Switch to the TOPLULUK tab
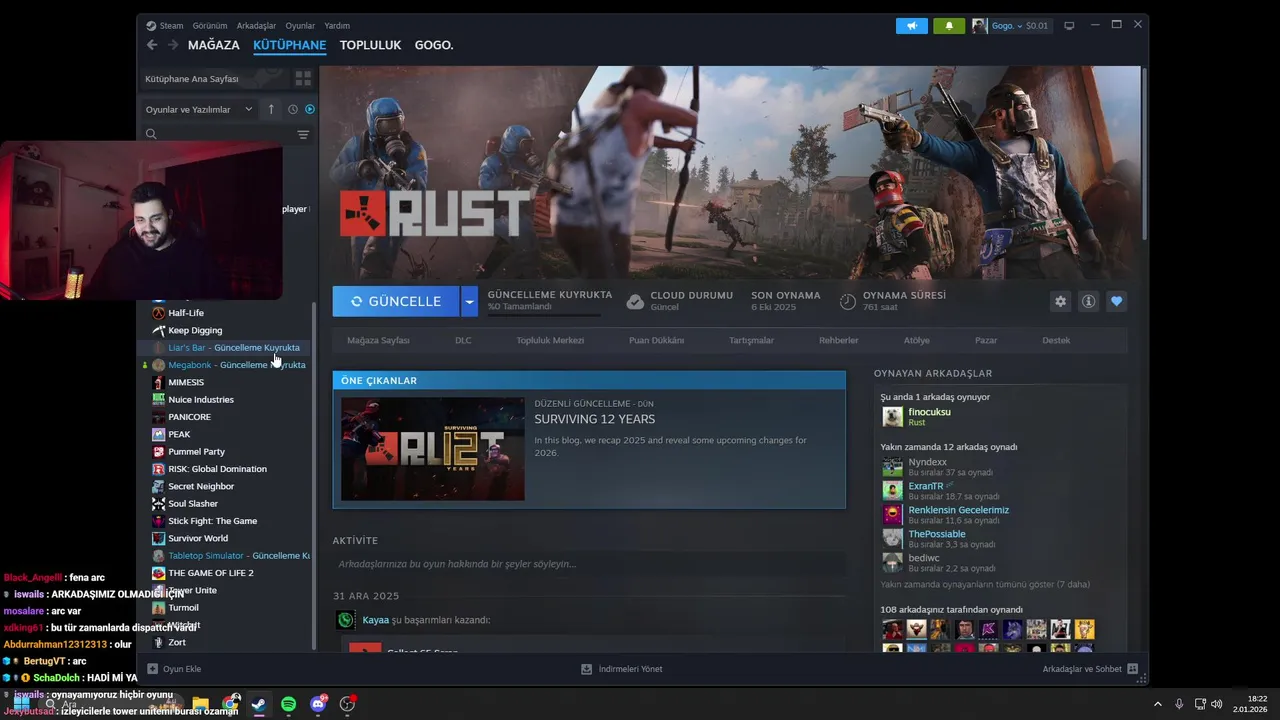Screen dimensions: 1280x720 pos(370,45)
